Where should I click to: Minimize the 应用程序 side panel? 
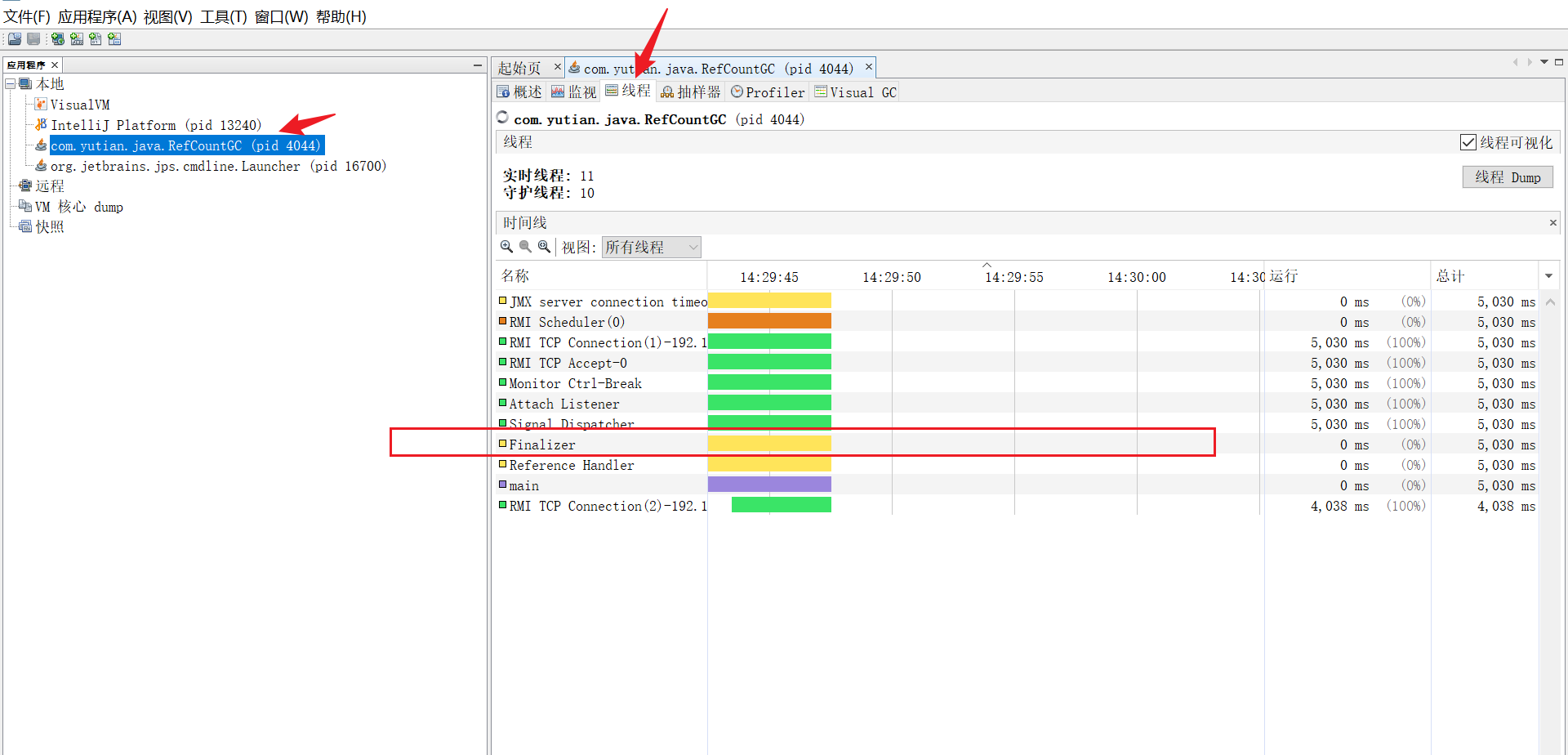478,65
